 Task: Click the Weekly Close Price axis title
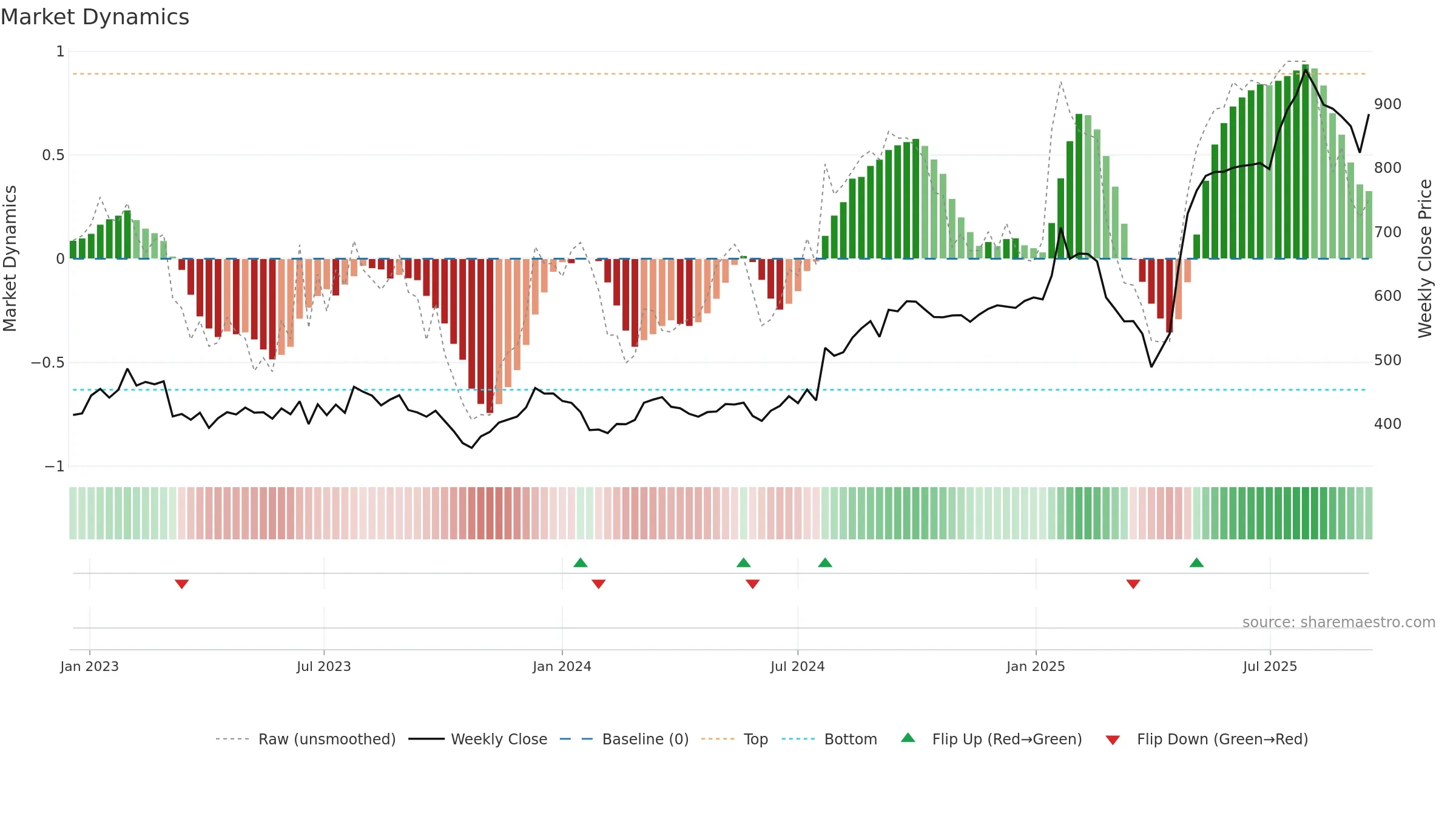1425,258
